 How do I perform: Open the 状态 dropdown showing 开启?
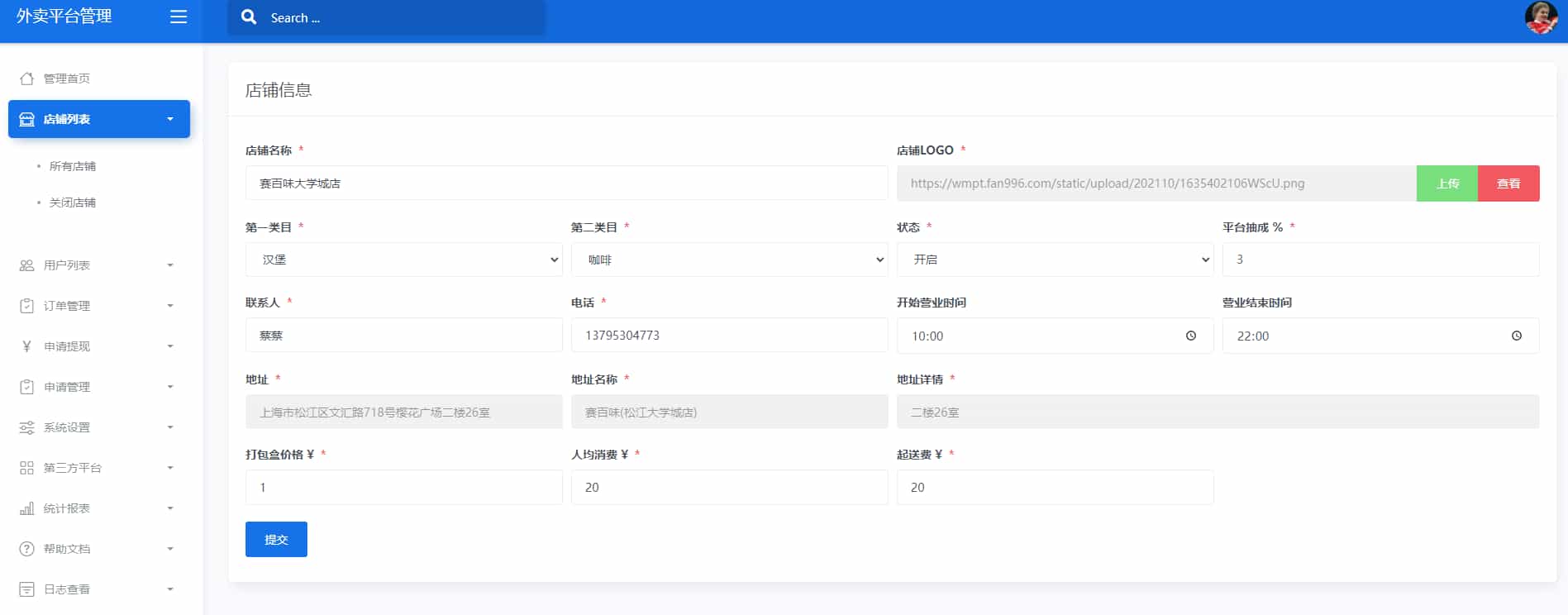click(1055, 260)
